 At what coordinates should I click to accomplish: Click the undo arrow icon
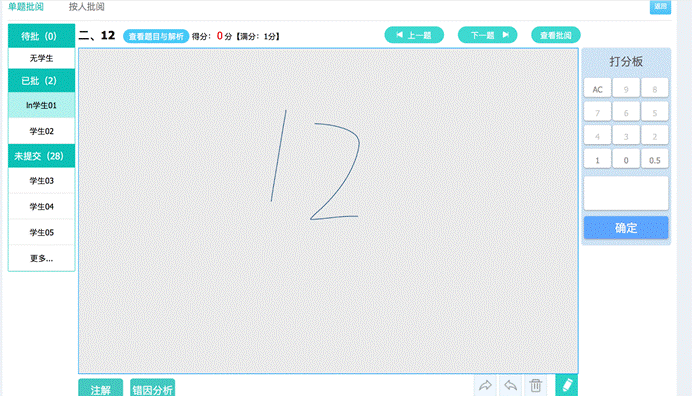[x=511, y=385]
